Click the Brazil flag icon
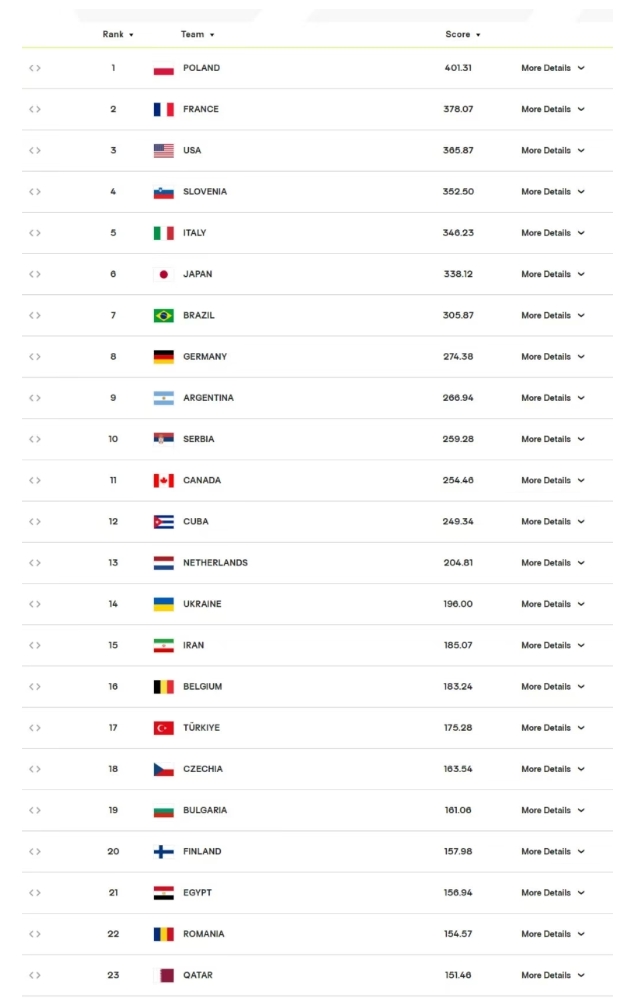Screen dimensions: 636x998 pos(164,316)
